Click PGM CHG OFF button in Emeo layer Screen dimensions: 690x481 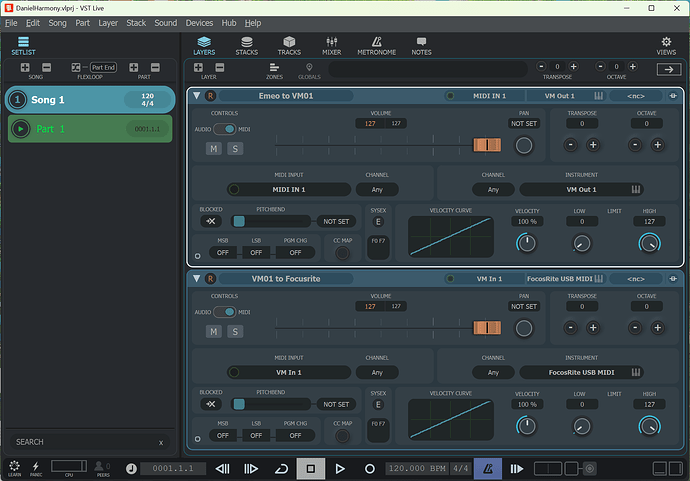tap(295, 253)
